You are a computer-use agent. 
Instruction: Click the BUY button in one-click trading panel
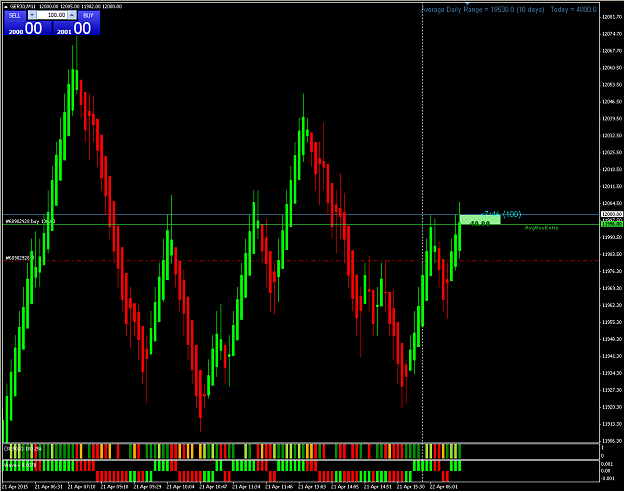(x=88, y=15)
